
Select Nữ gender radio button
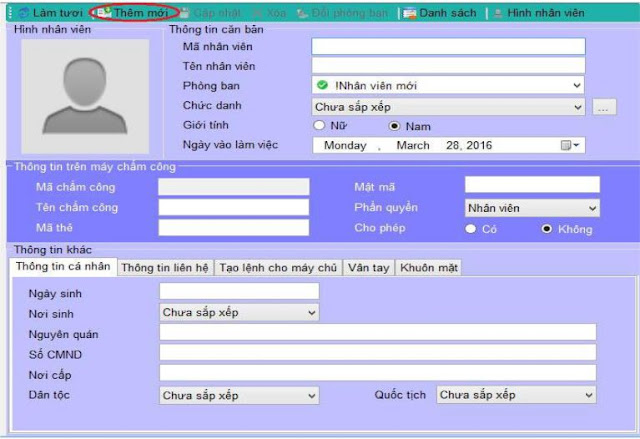[319, 125]
